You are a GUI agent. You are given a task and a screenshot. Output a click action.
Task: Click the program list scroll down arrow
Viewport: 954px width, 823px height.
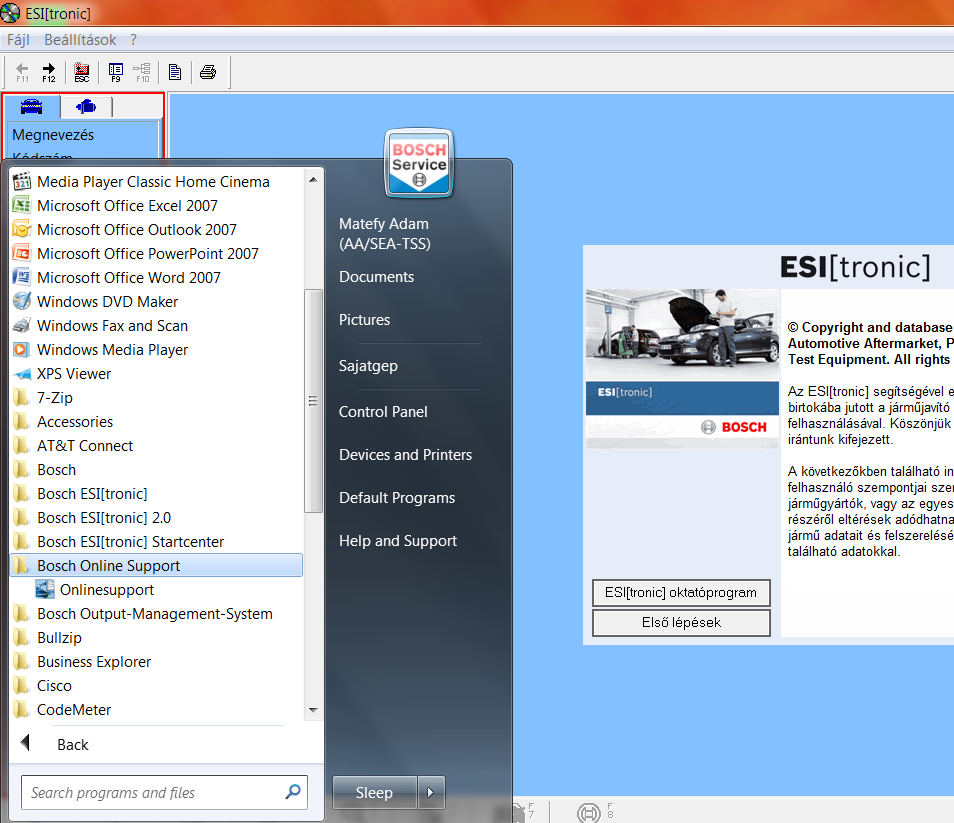313,710
